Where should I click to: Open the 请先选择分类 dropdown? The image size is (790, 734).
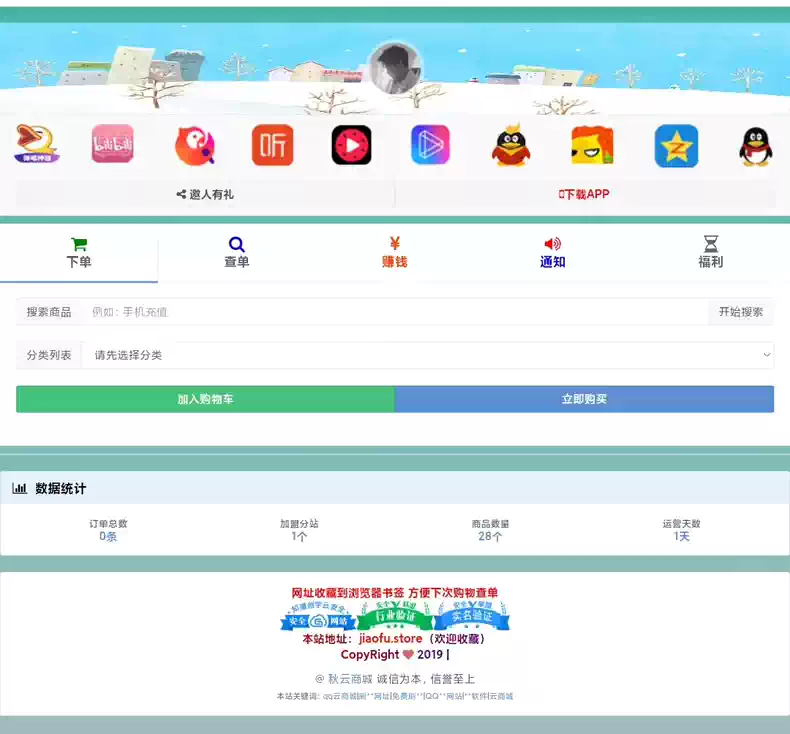[x=428, y=356]
